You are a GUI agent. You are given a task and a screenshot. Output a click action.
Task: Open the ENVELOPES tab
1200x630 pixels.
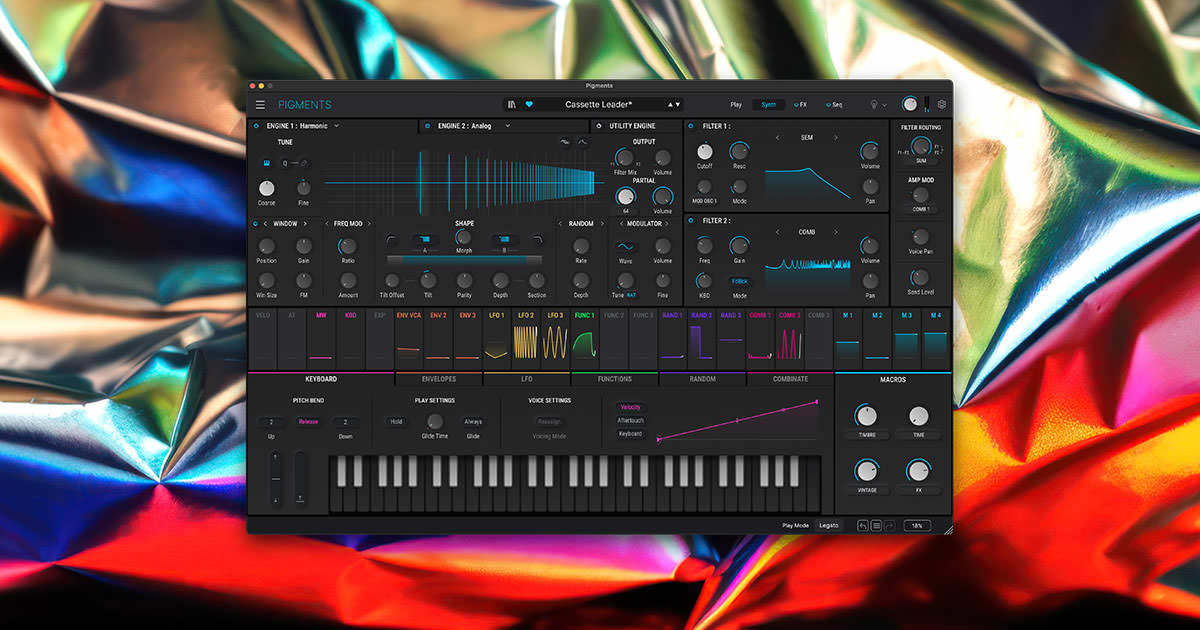point(438,379)
